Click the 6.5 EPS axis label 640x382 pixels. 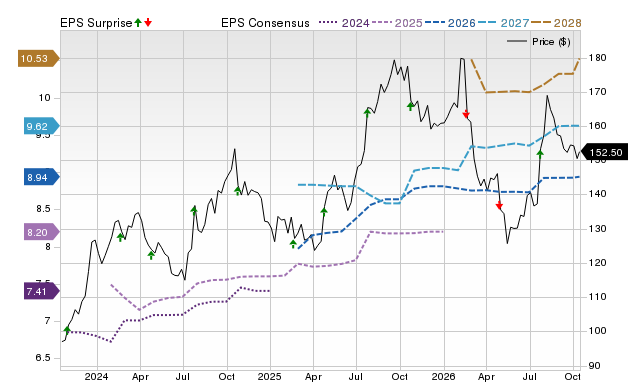pos(43,358)
